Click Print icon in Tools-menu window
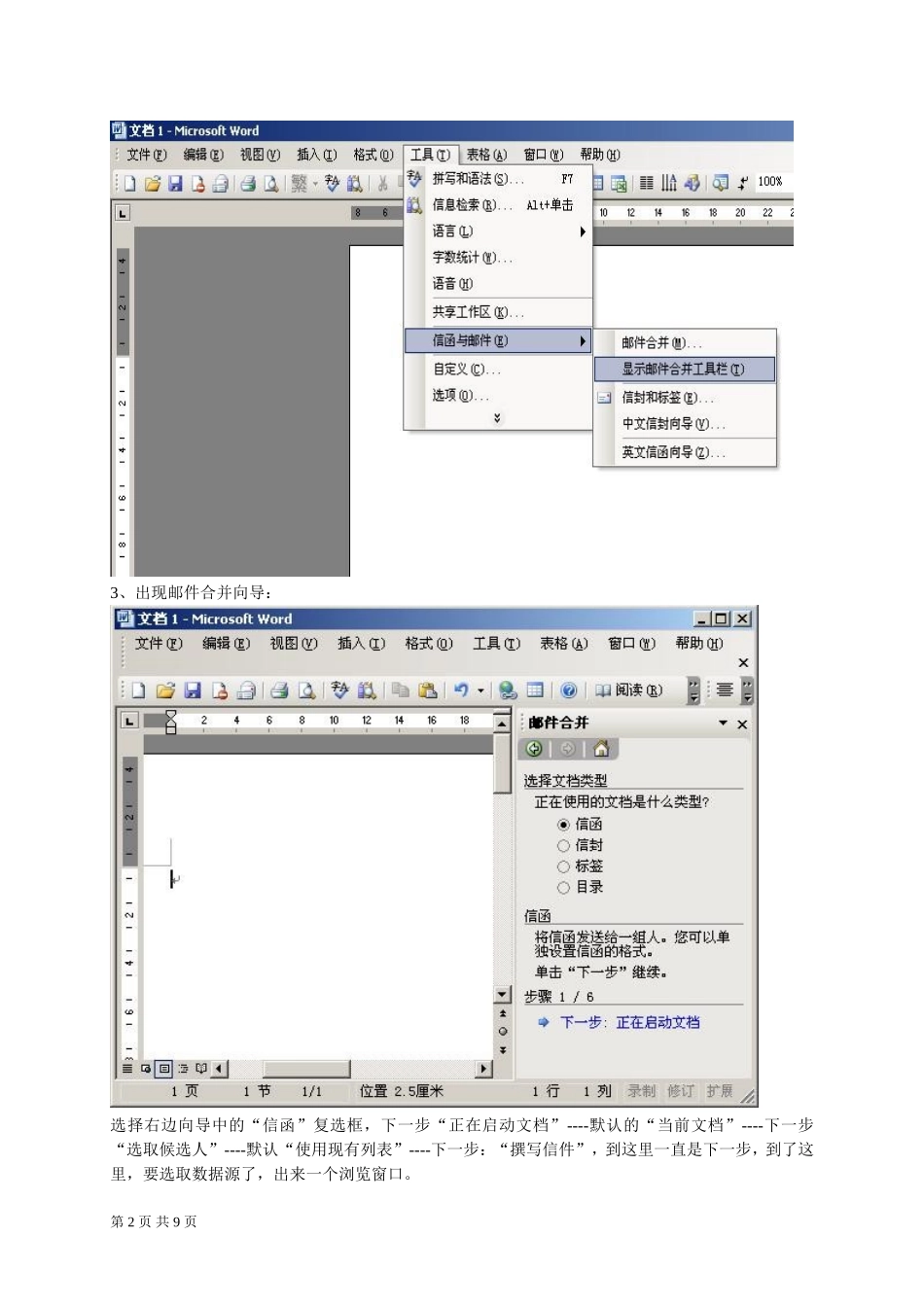The height and width of the screenshot is (1307, 924). point(248,183)
